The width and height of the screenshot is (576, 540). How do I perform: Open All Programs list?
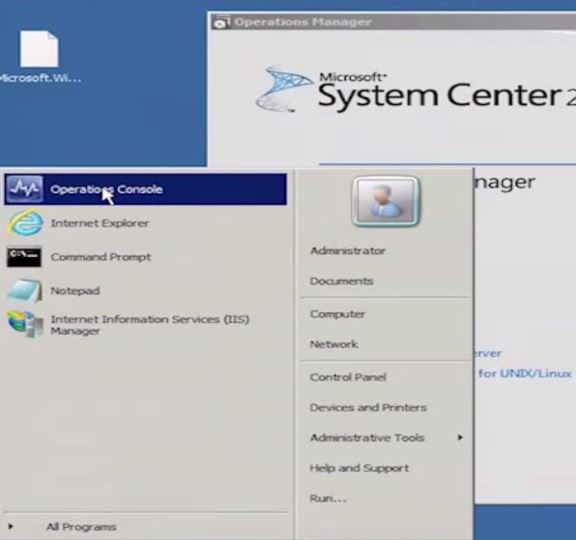pyautogui.click(x=81, y=527)
